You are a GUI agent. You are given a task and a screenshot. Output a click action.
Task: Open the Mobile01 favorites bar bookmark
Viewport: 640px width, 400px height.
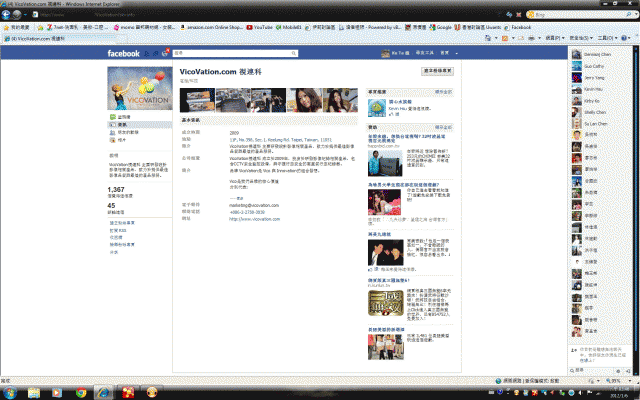pos(289,27)
